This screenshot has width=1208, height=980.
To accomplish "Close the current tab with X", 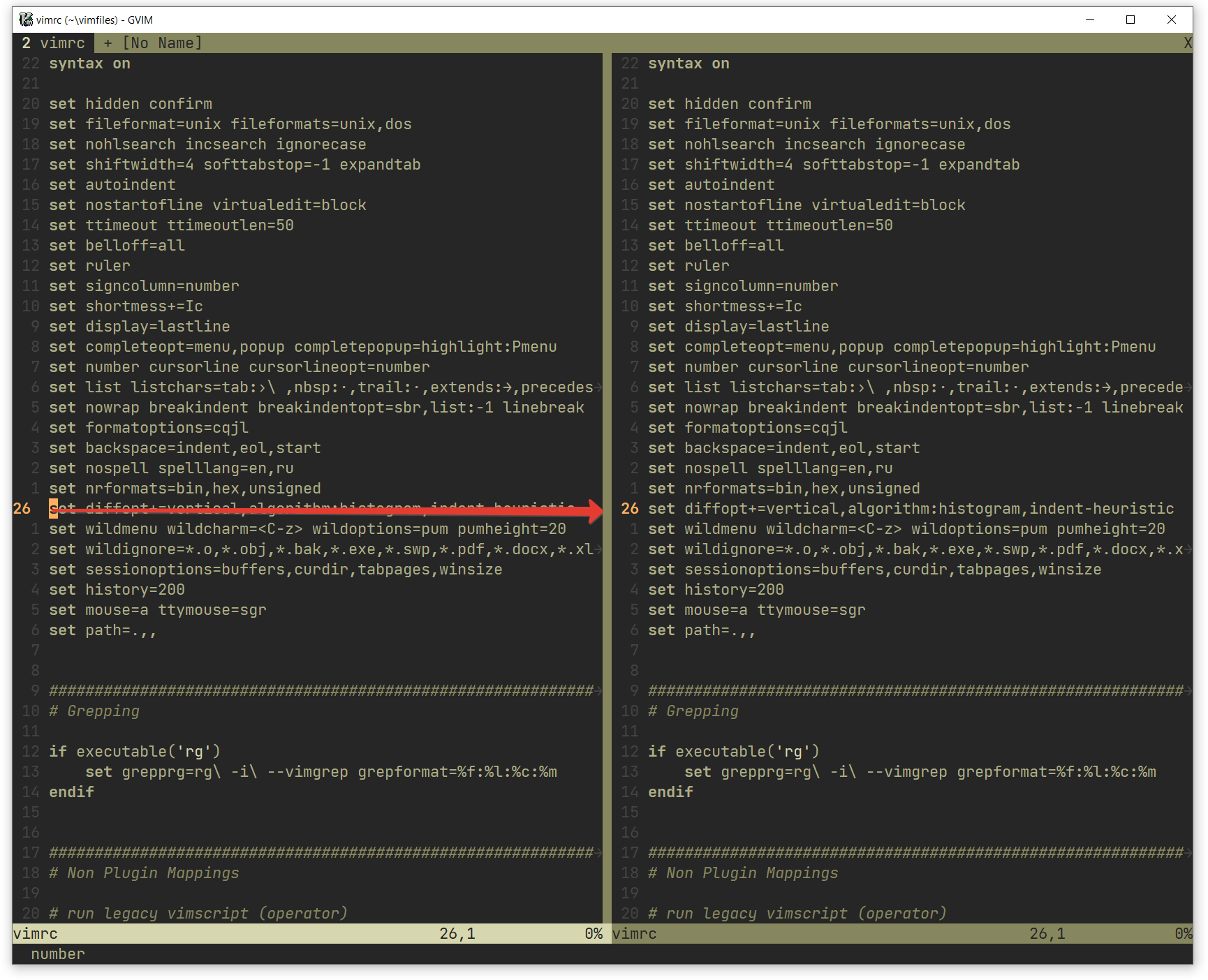I will point(1187,43).
